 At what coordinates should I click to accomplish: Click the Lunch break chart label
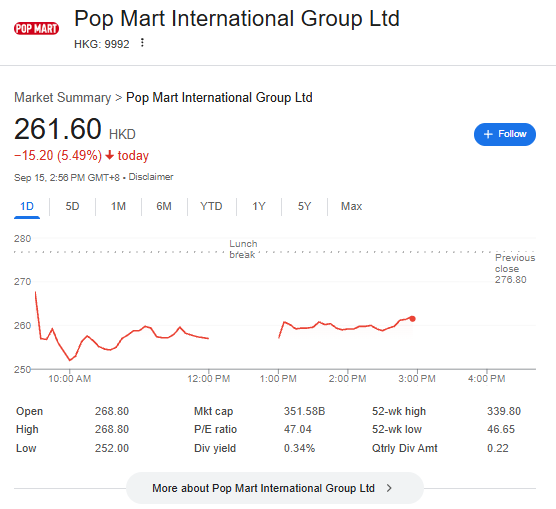point(243,249)
